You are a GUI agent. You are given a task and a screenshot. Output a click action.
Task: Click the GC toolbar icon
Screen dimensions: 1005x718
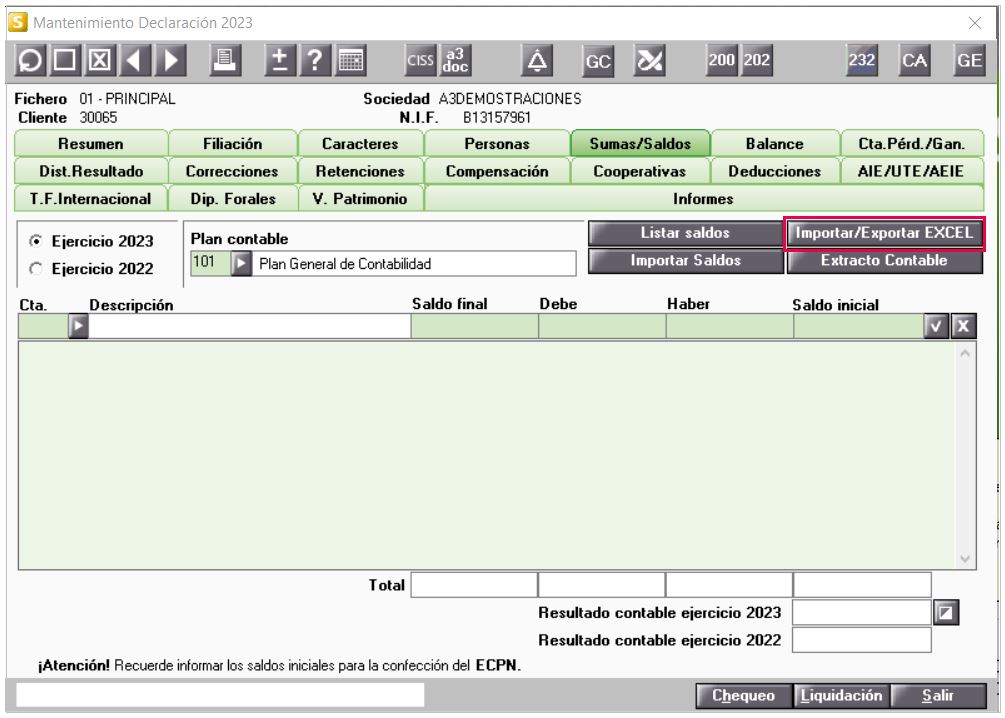(x=597, y=61)
